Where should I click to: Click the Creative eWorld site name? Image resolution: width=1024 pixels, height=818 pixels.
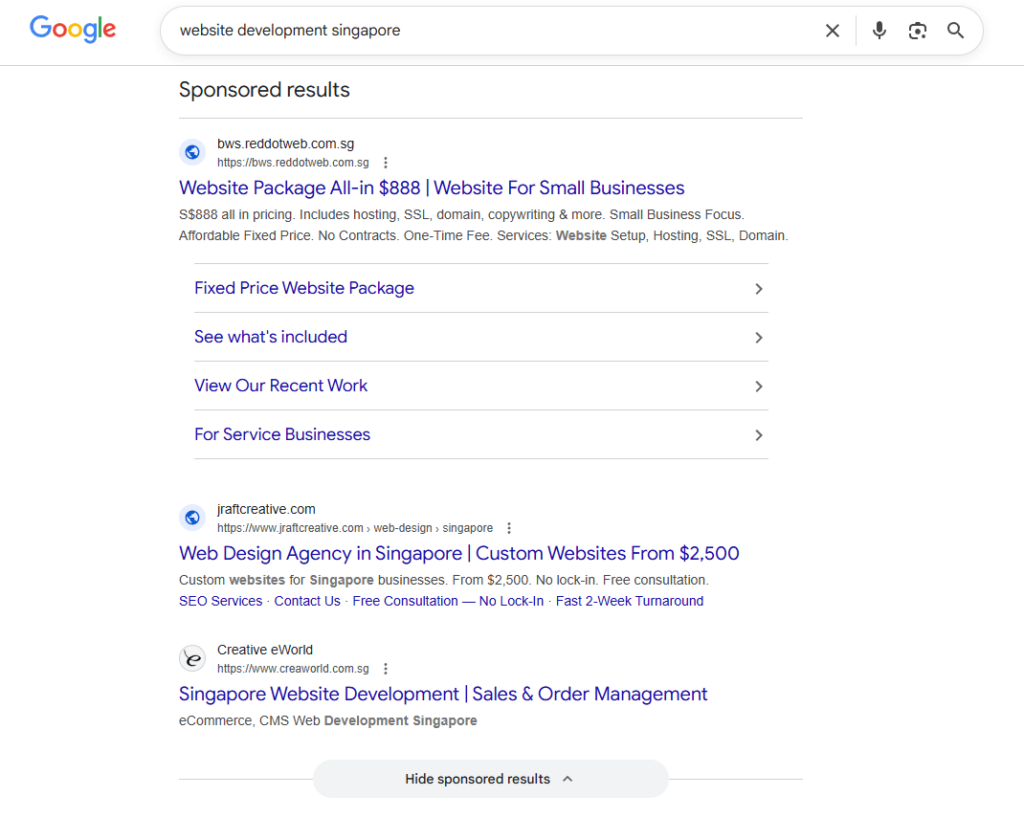tap(265, 650)
